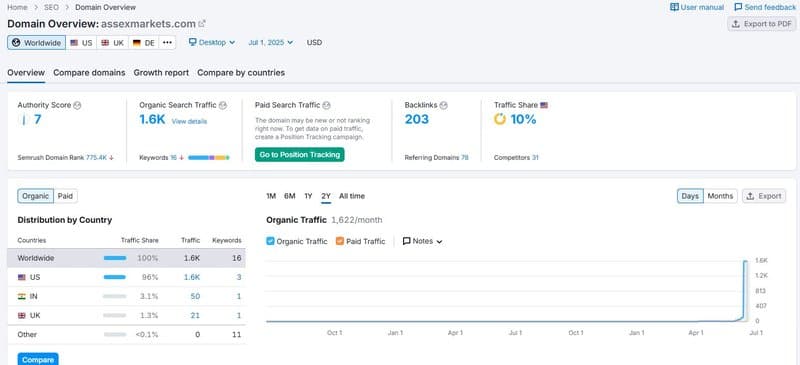Switch distribution to Paid
This screenshot has width=800, height=365.
click(x=65, y=196)
